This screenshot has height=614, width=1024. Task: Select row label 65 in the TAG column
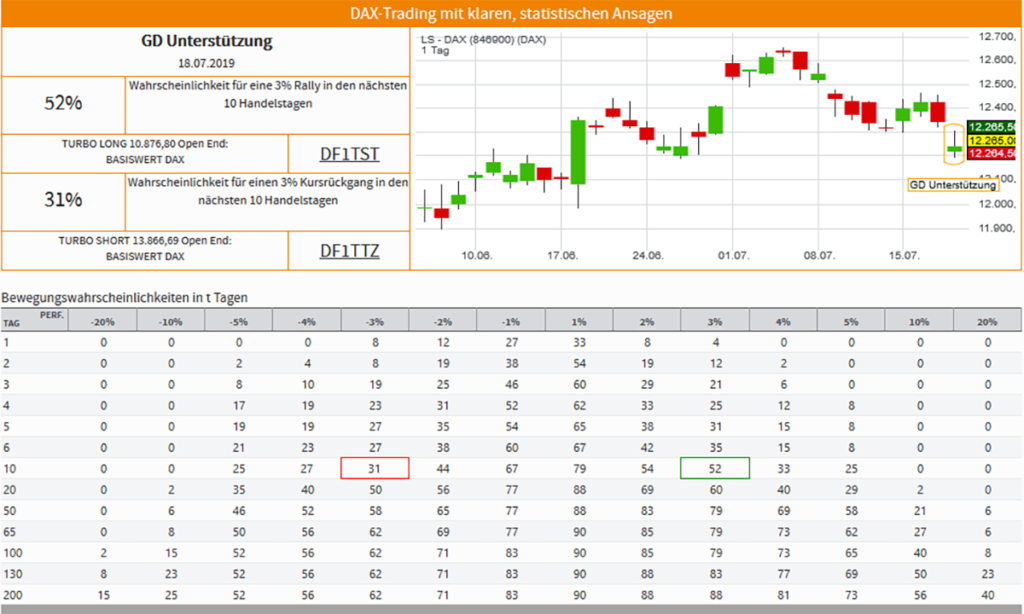(x=9, y=532)
